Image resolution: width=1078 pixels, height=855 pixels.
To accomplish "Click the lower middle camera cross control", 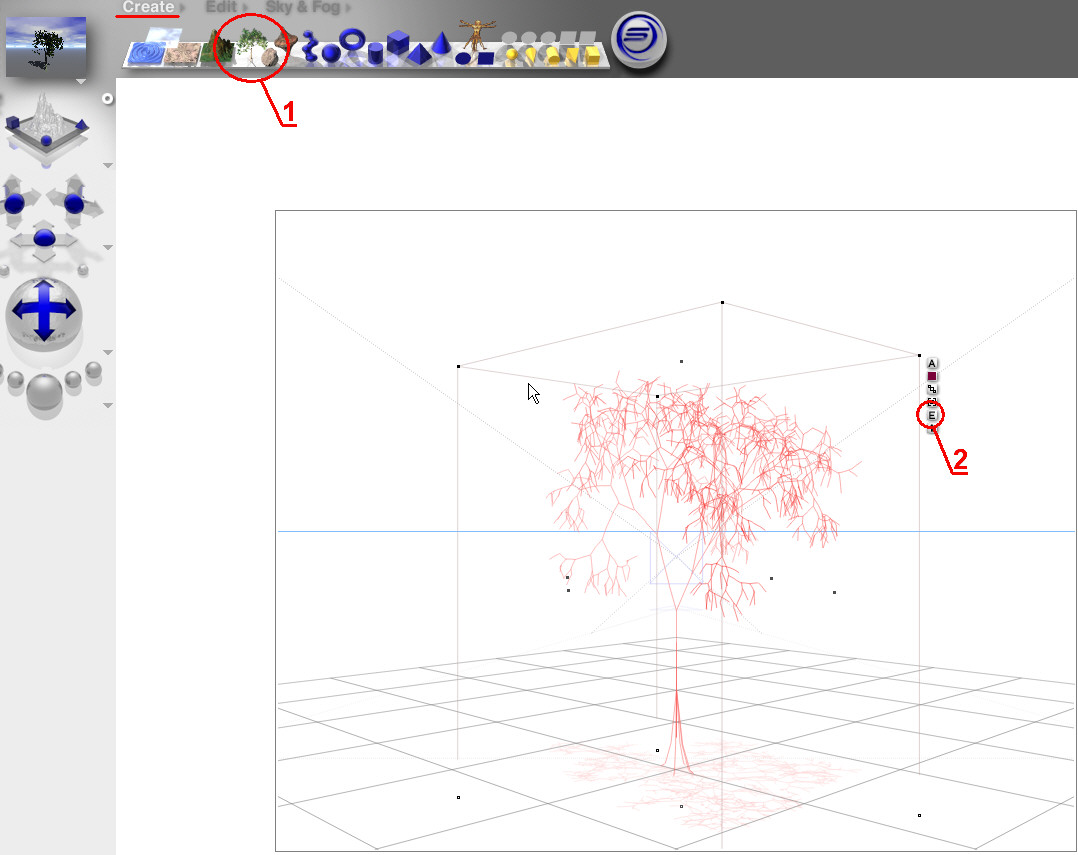I will 44,240.
